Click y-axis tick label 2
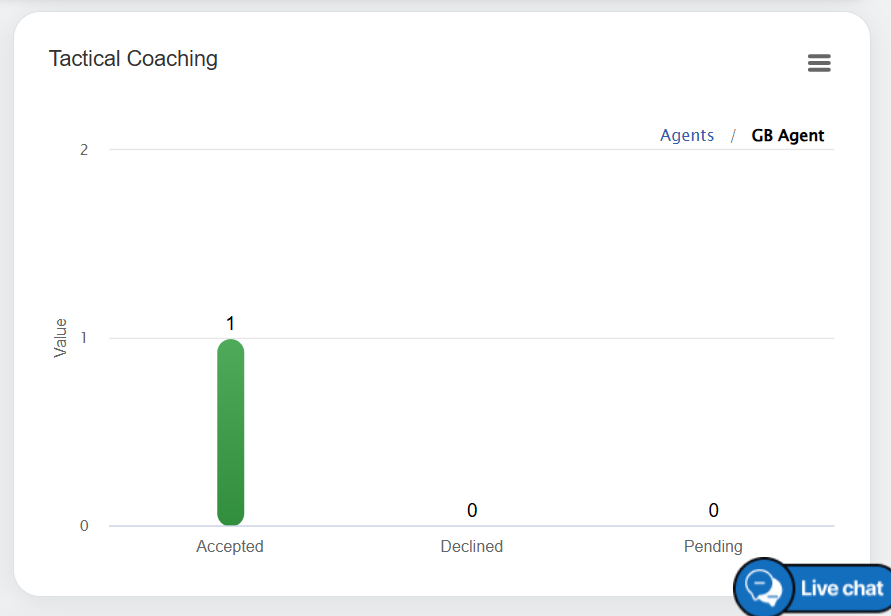Screen dimensions: 891x616 coord(84,150)
